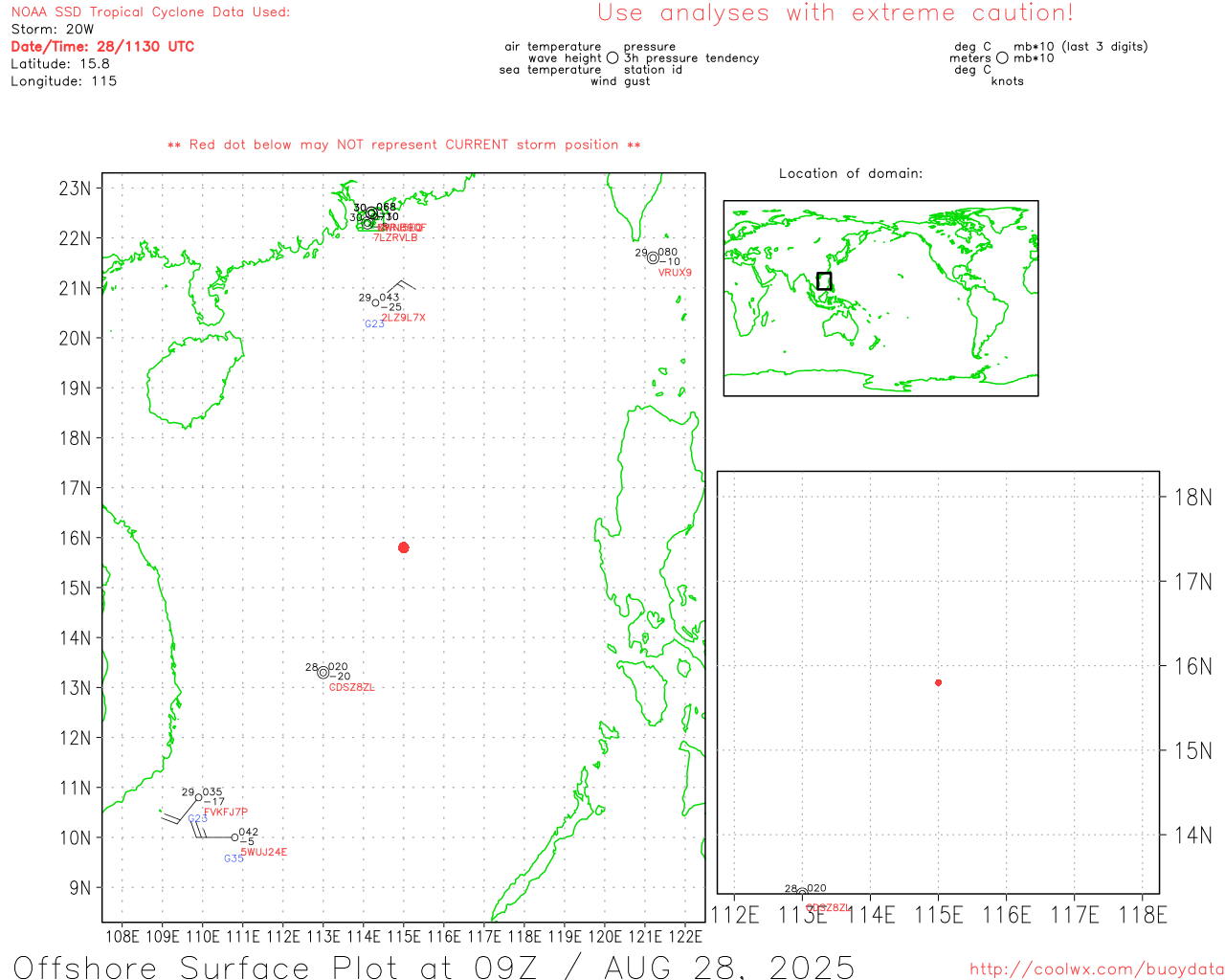
Task: Select the 2LZ9L7X station circle marker
Action: [x=375, y=303]
